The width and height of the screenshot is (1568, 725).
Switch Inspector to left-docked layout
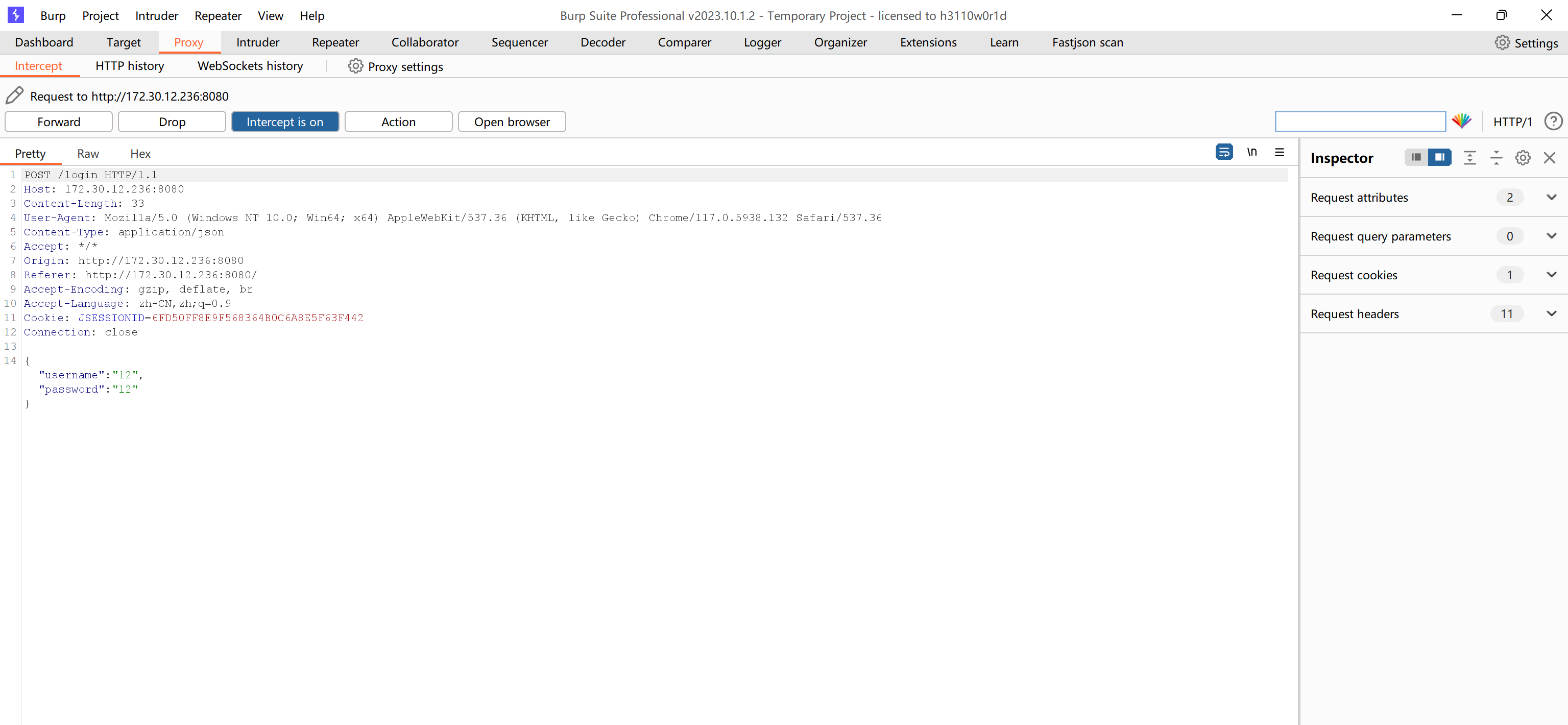(x=1416, y=158)
